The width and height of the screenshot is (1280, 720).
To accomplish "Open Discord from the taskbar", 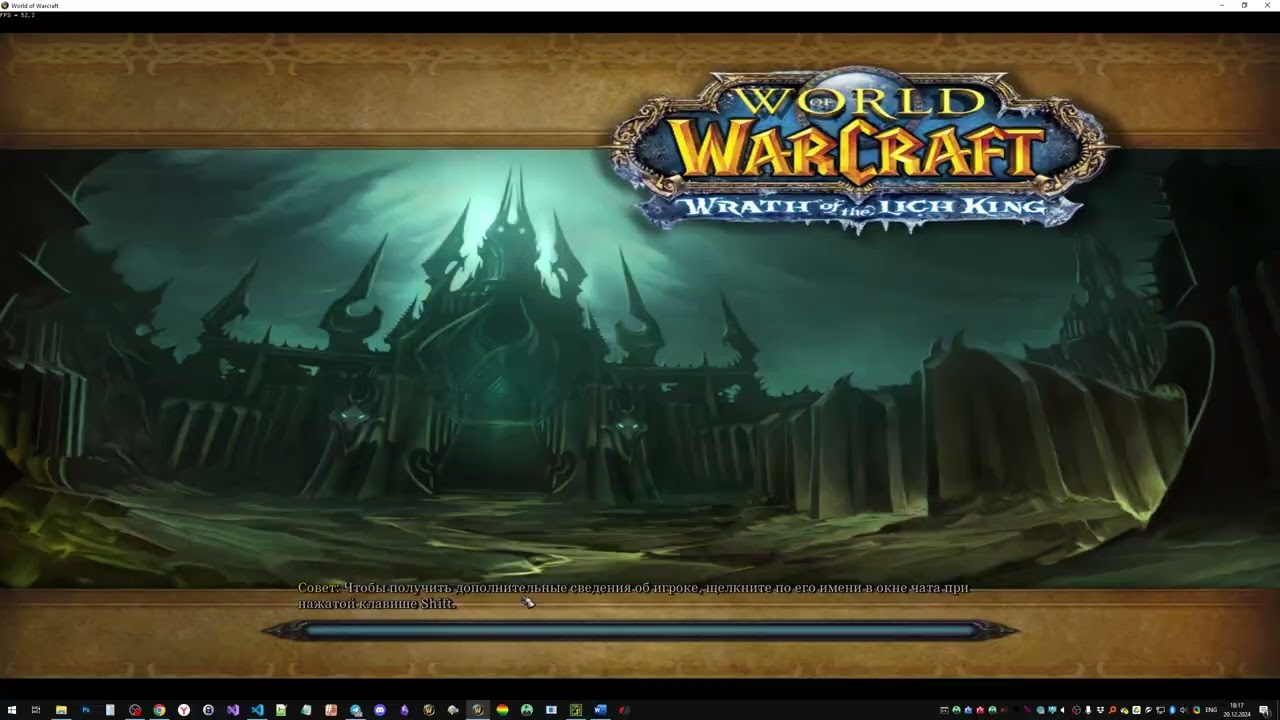I will coord(380,710).
